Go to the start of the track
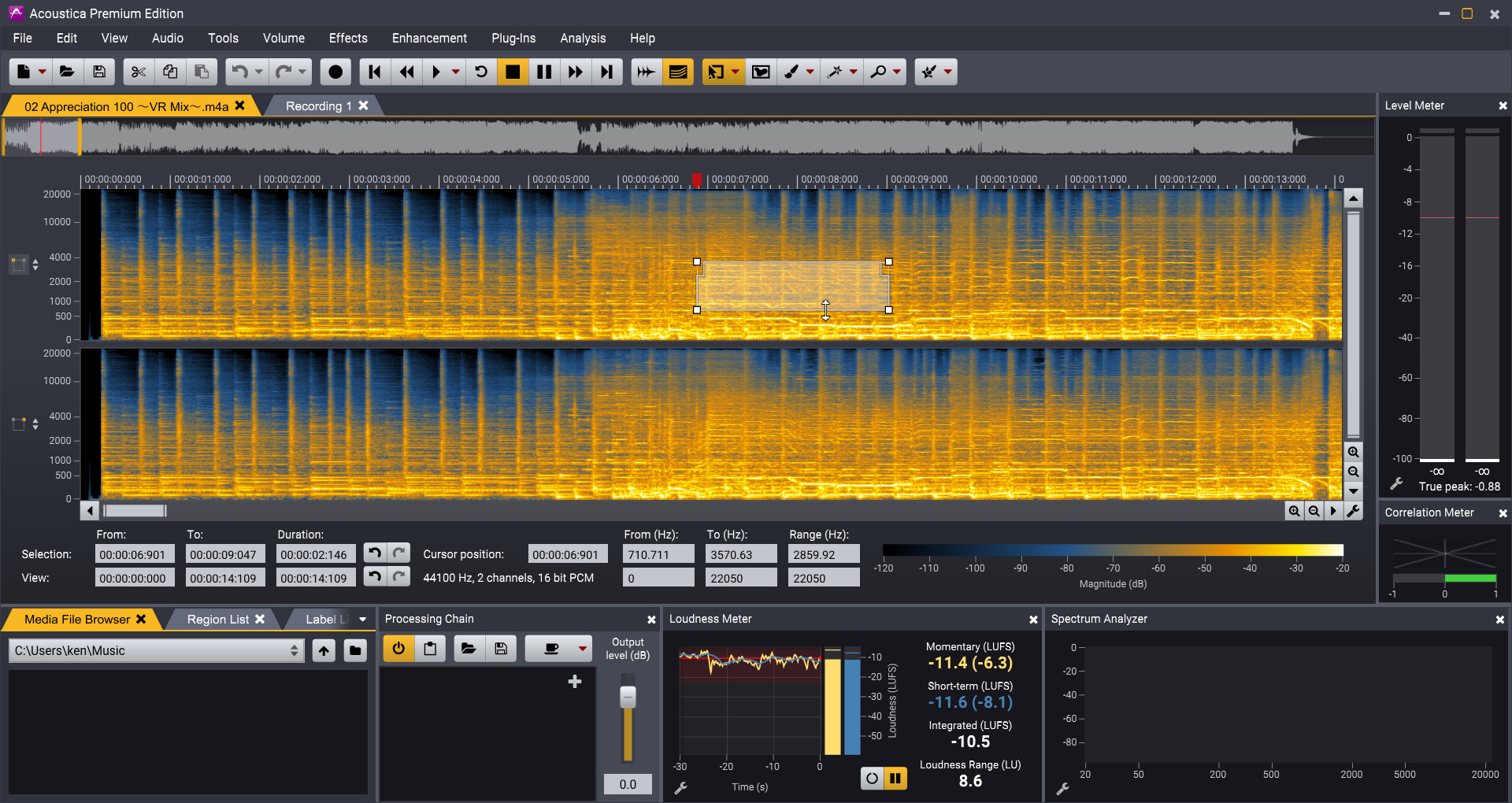 pos(375,72)
